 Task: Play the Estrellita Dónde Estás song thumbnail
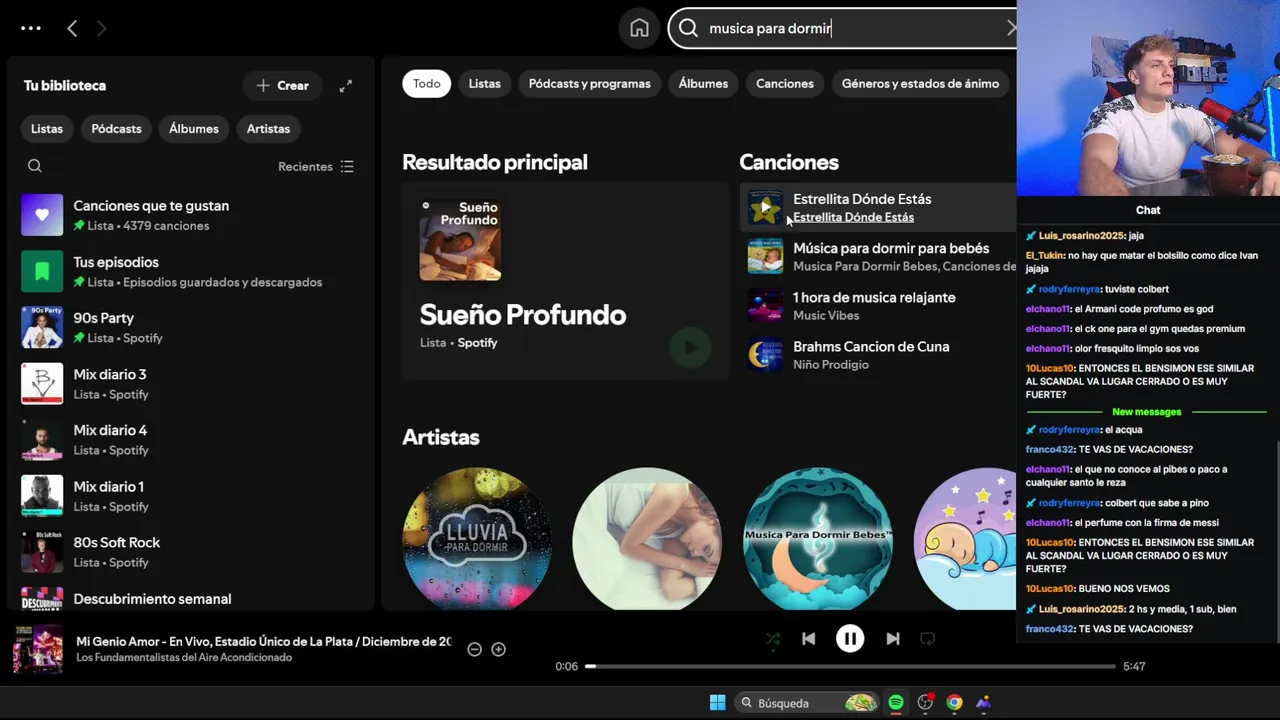tap(766, 208)
